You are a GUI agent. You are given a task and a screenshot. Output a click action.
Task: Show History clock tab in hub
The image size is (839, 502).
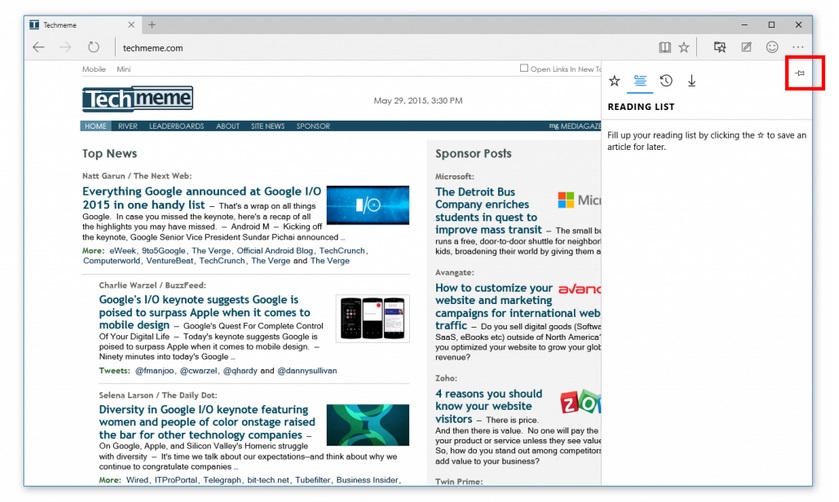(666, 81)
